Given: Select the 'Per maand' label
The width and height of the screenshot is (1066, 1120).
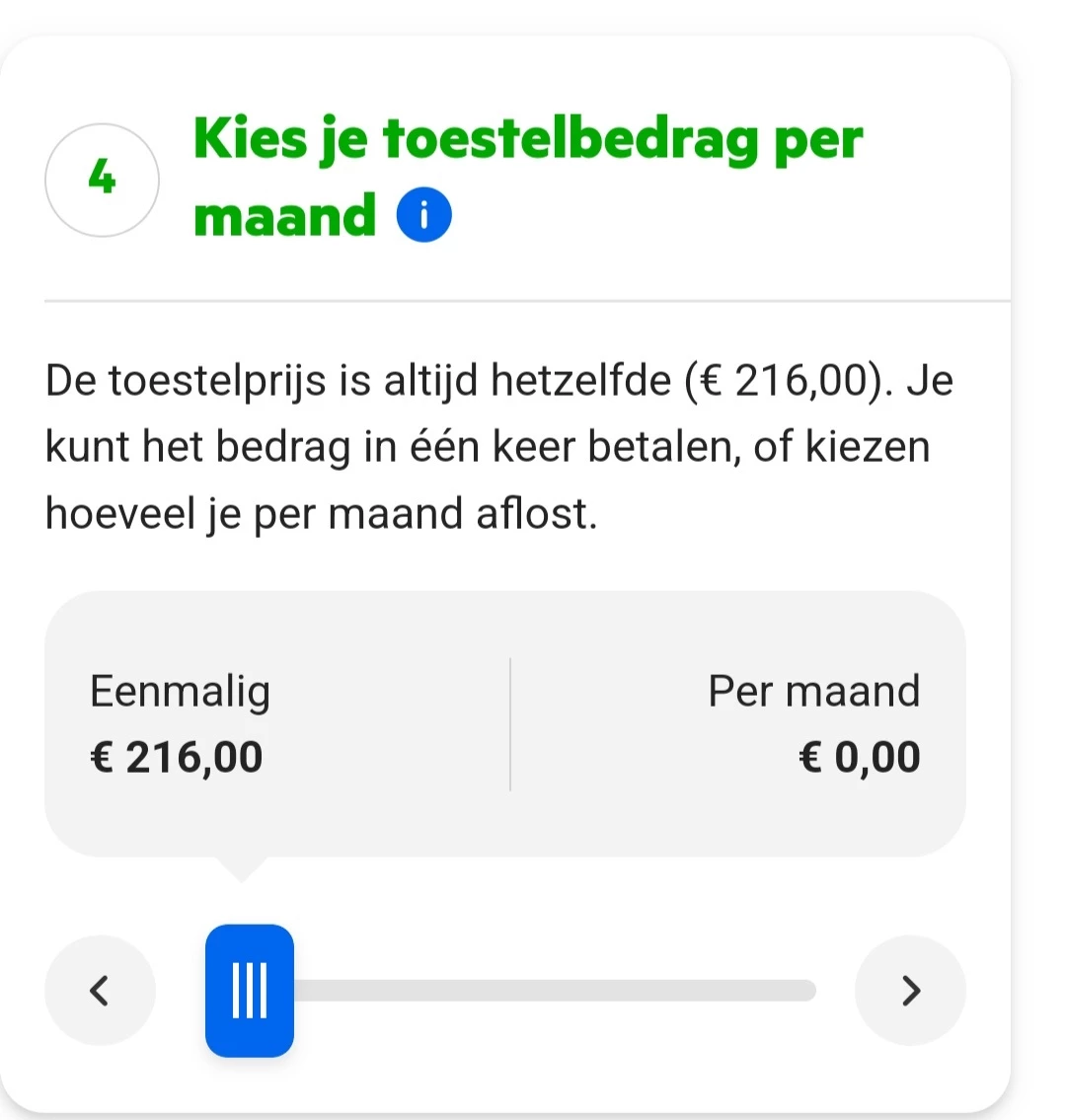Looking at the screenshot, I should click(x=813, y=691).
